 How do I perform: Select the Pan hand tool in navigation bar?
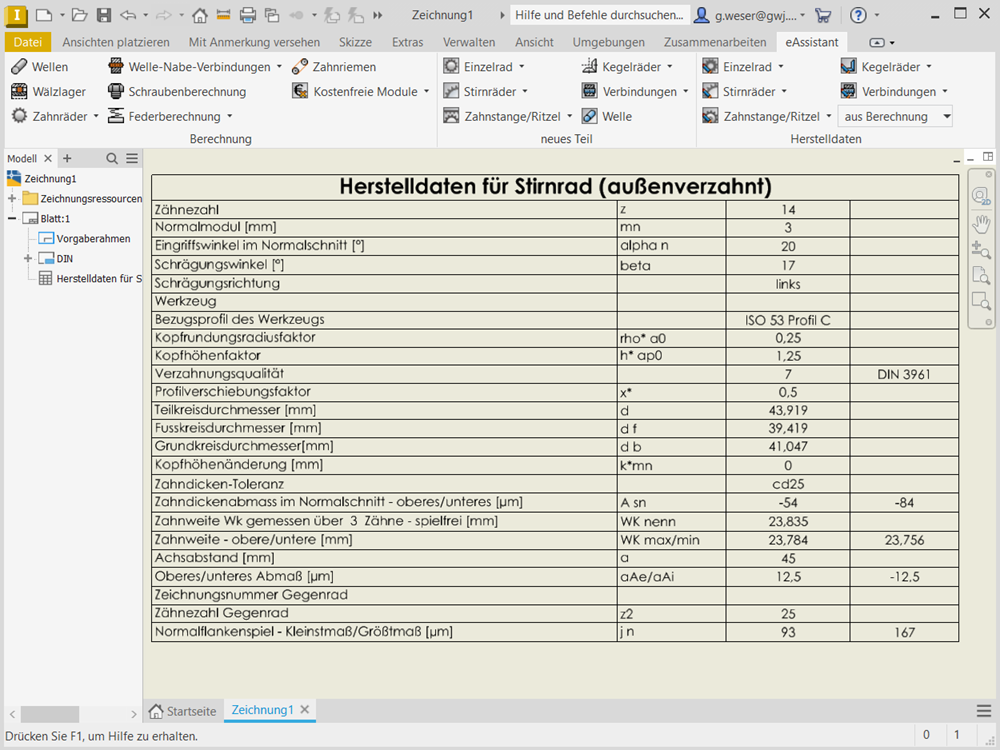pyautogui.click(x=981, y=222)
